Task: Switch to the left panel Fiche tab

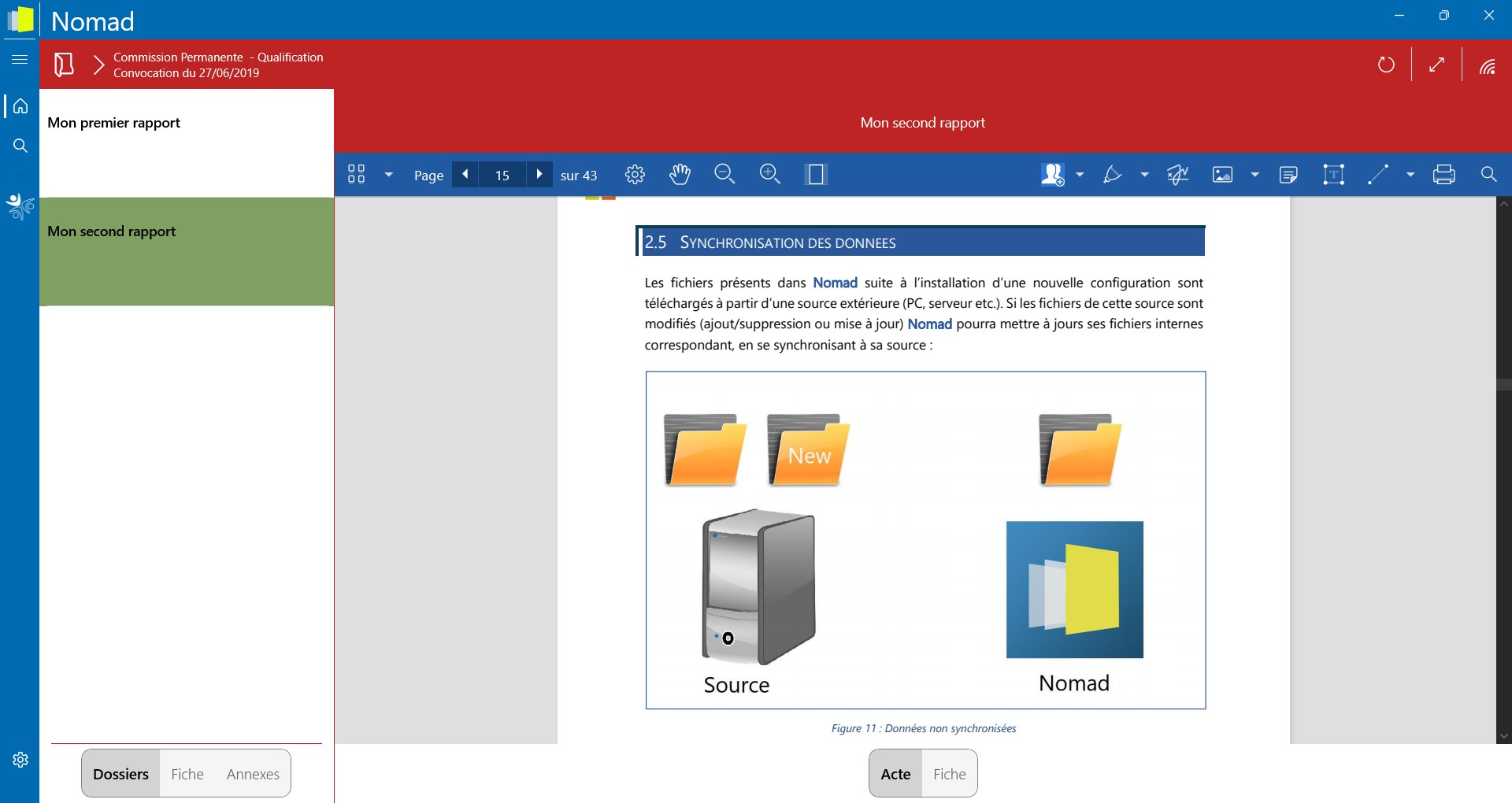Action: click(x=187, y=774)
